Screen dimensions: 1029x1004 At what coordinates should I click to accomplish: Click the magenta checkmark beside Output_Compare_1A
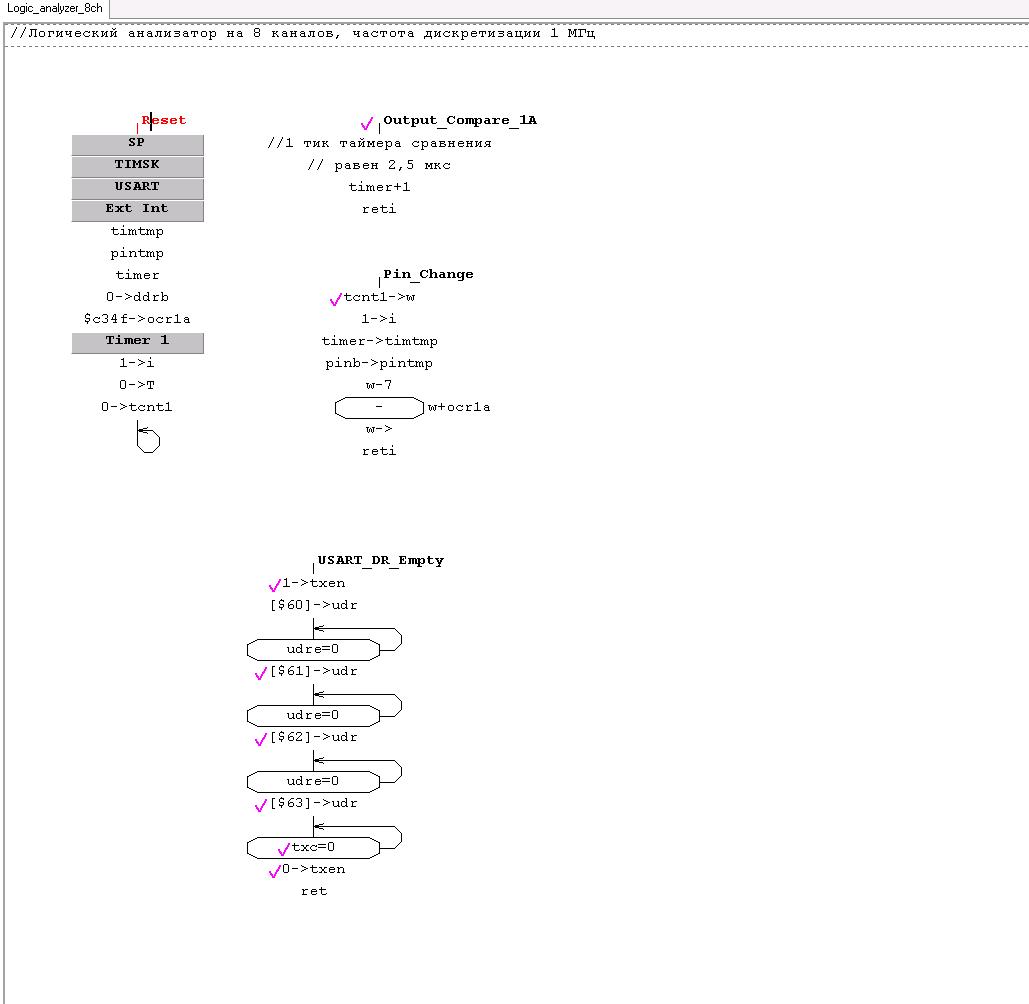[x=367, y=124]
